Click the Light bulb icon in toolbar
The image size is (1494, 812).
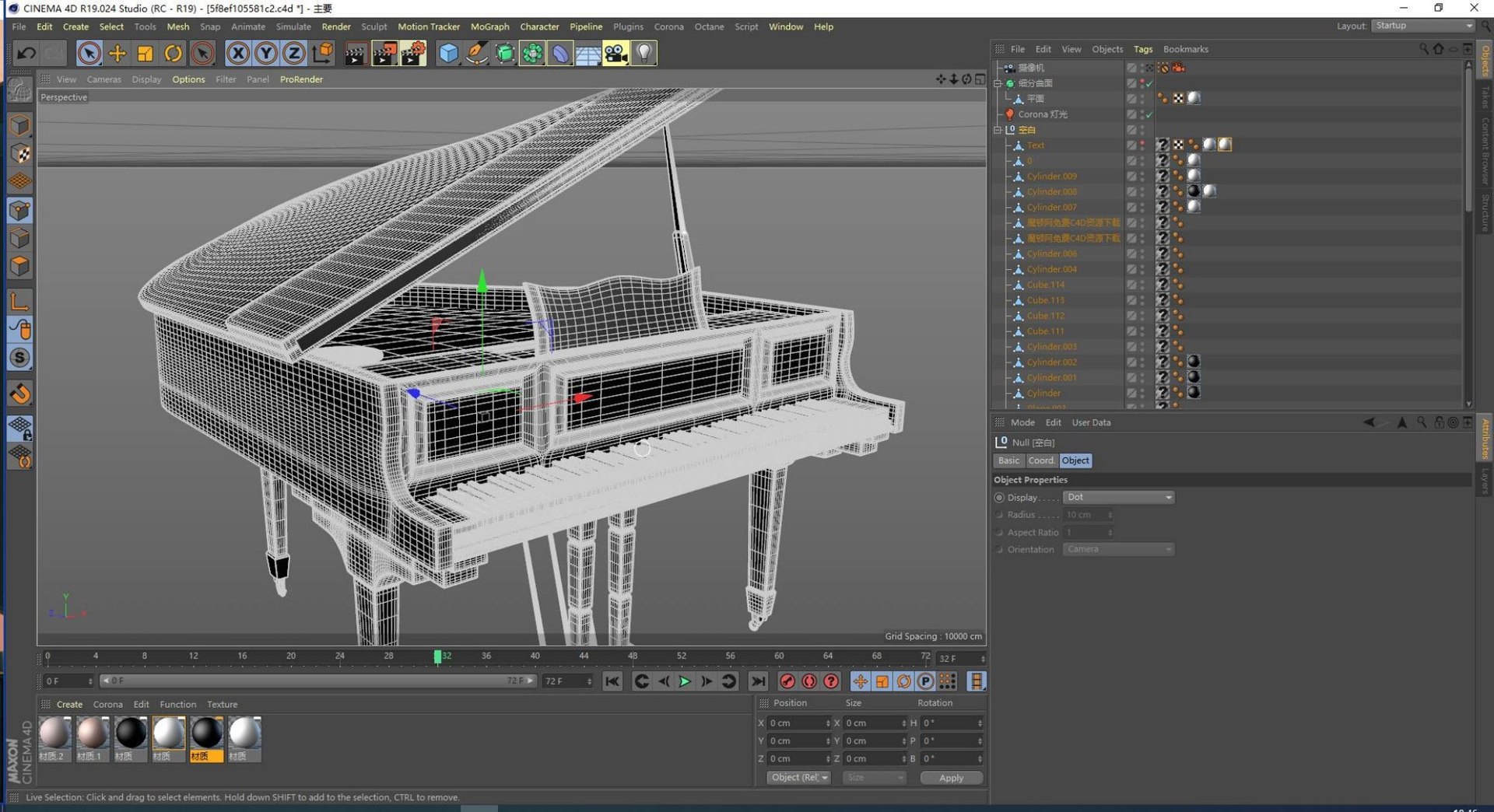pos(644,53)
